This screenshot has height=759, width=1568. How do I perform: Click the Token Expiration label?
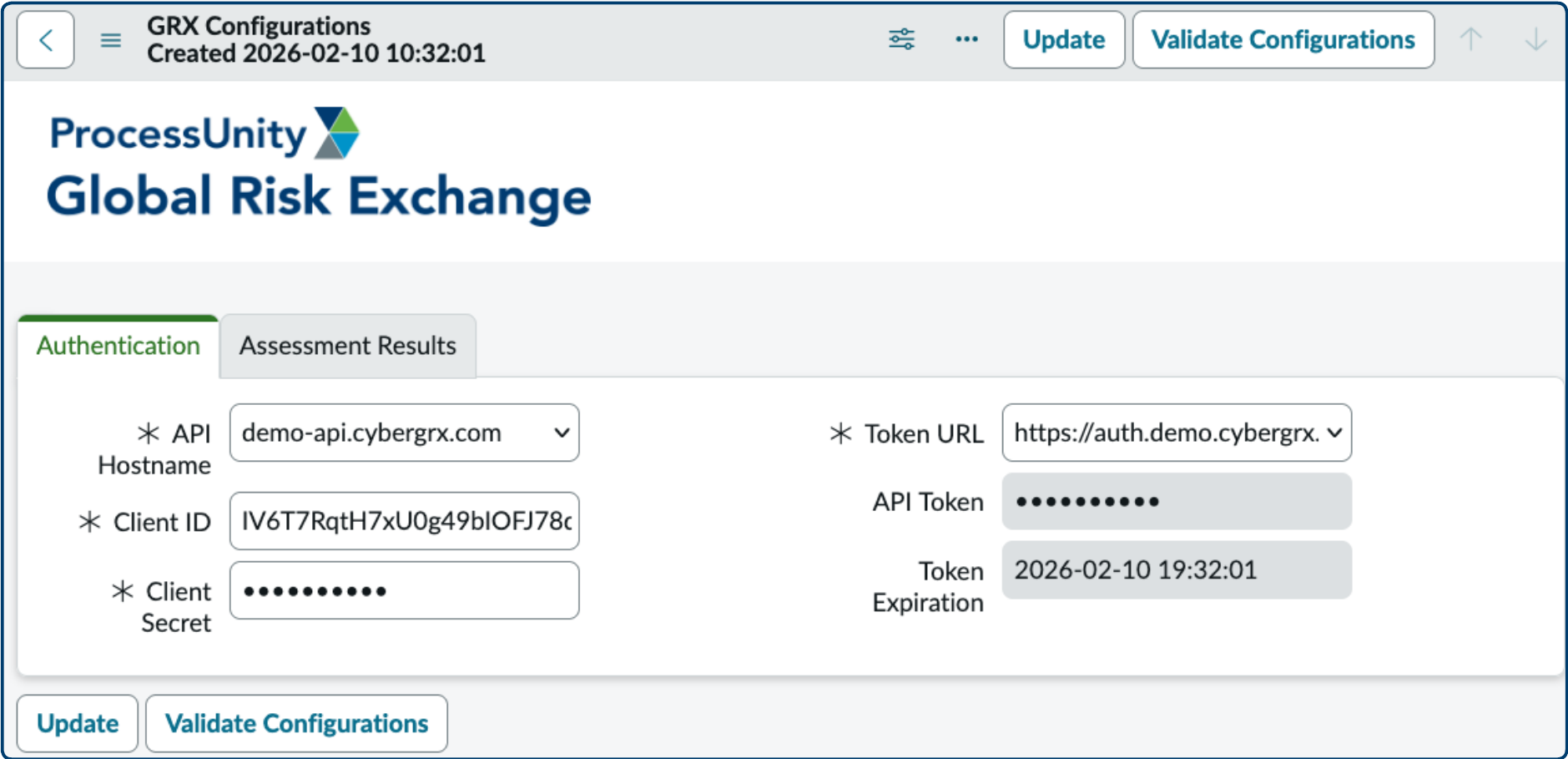pyautogui.click(x=929, y=587)
